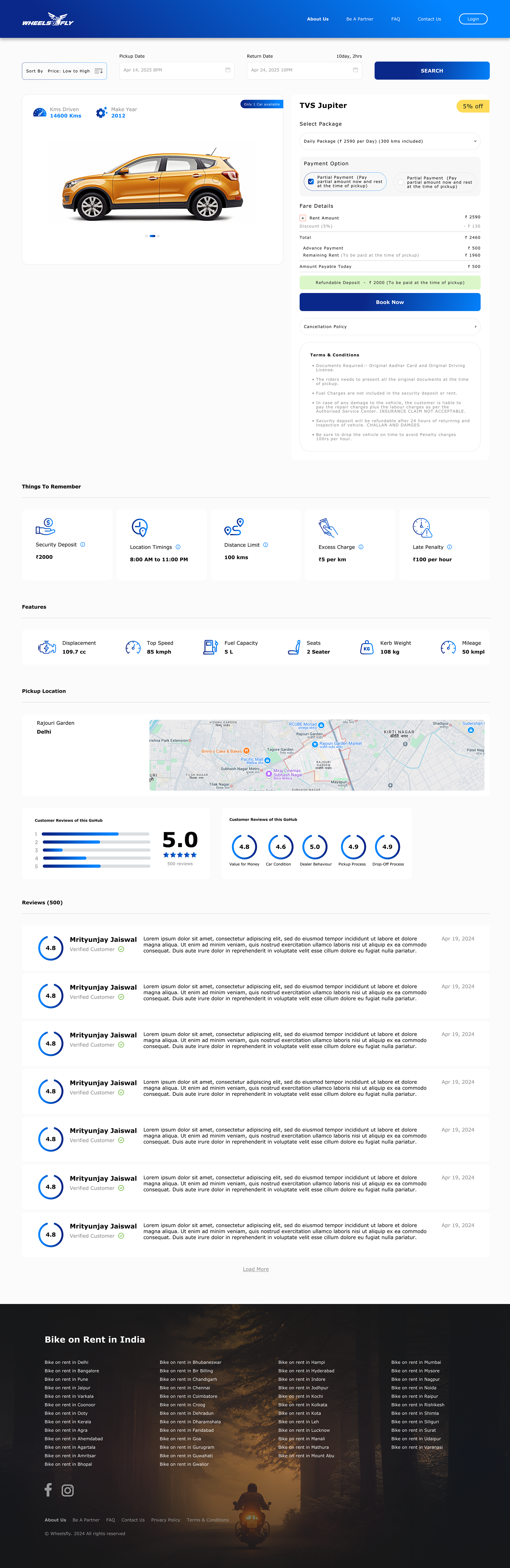Click the Value for Money 4.8 rating
The height and width of the screenshot is (1568, 510).
(x=244, y=847)
